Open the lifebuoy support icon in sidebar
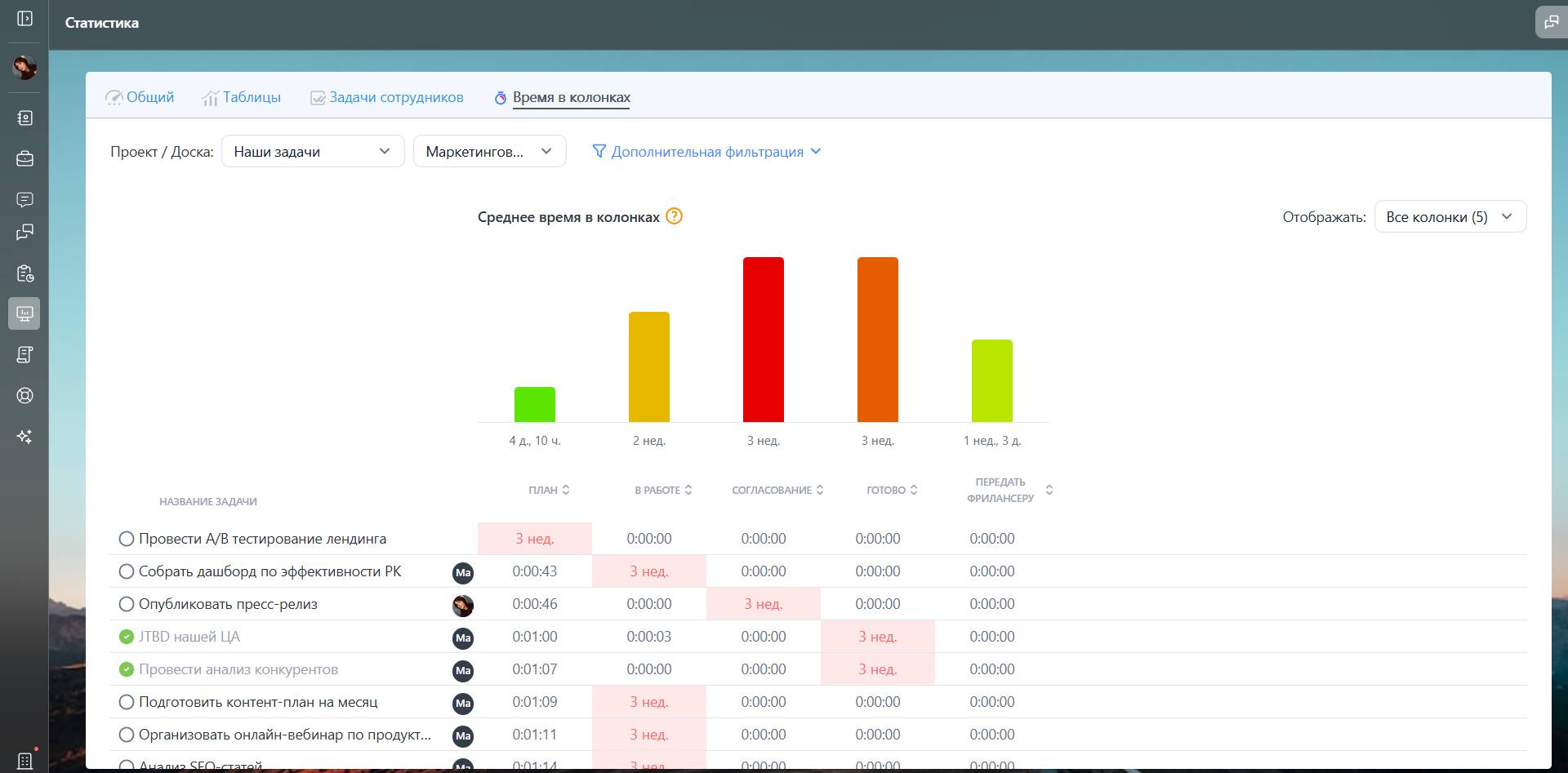Image resolution: width=1568 pixels, height=773 pixels. (x=24, y=396)
